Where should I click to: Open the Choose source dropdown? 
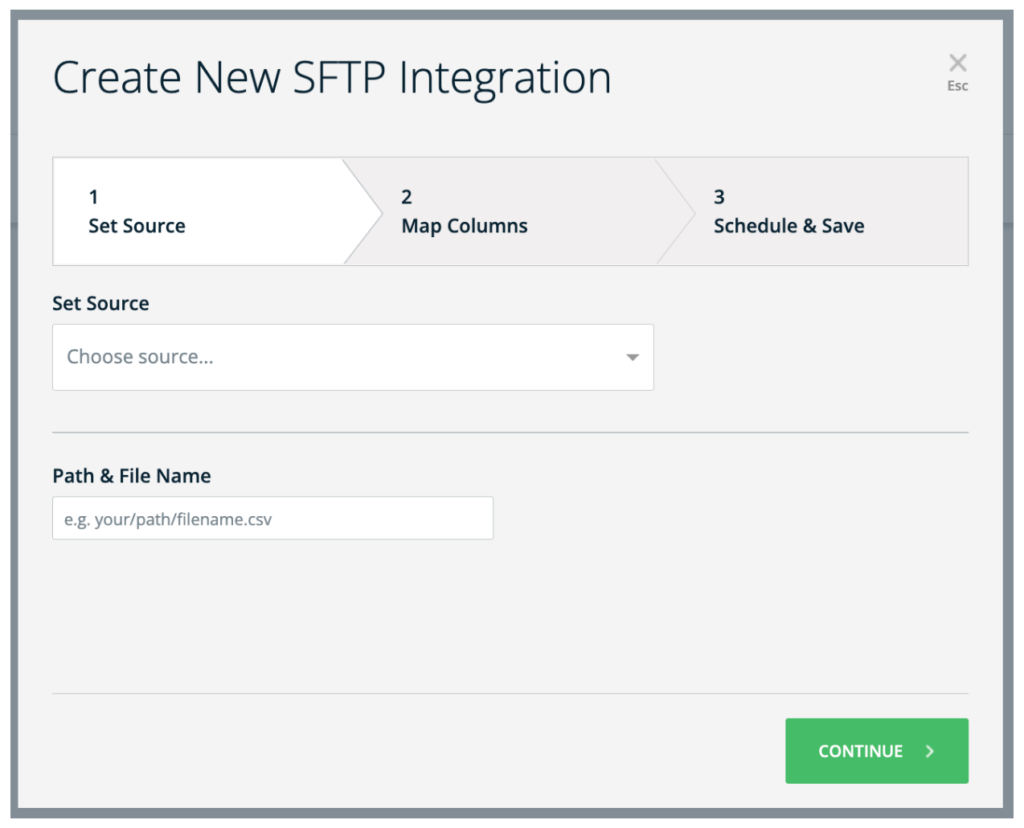click(352, 357)
